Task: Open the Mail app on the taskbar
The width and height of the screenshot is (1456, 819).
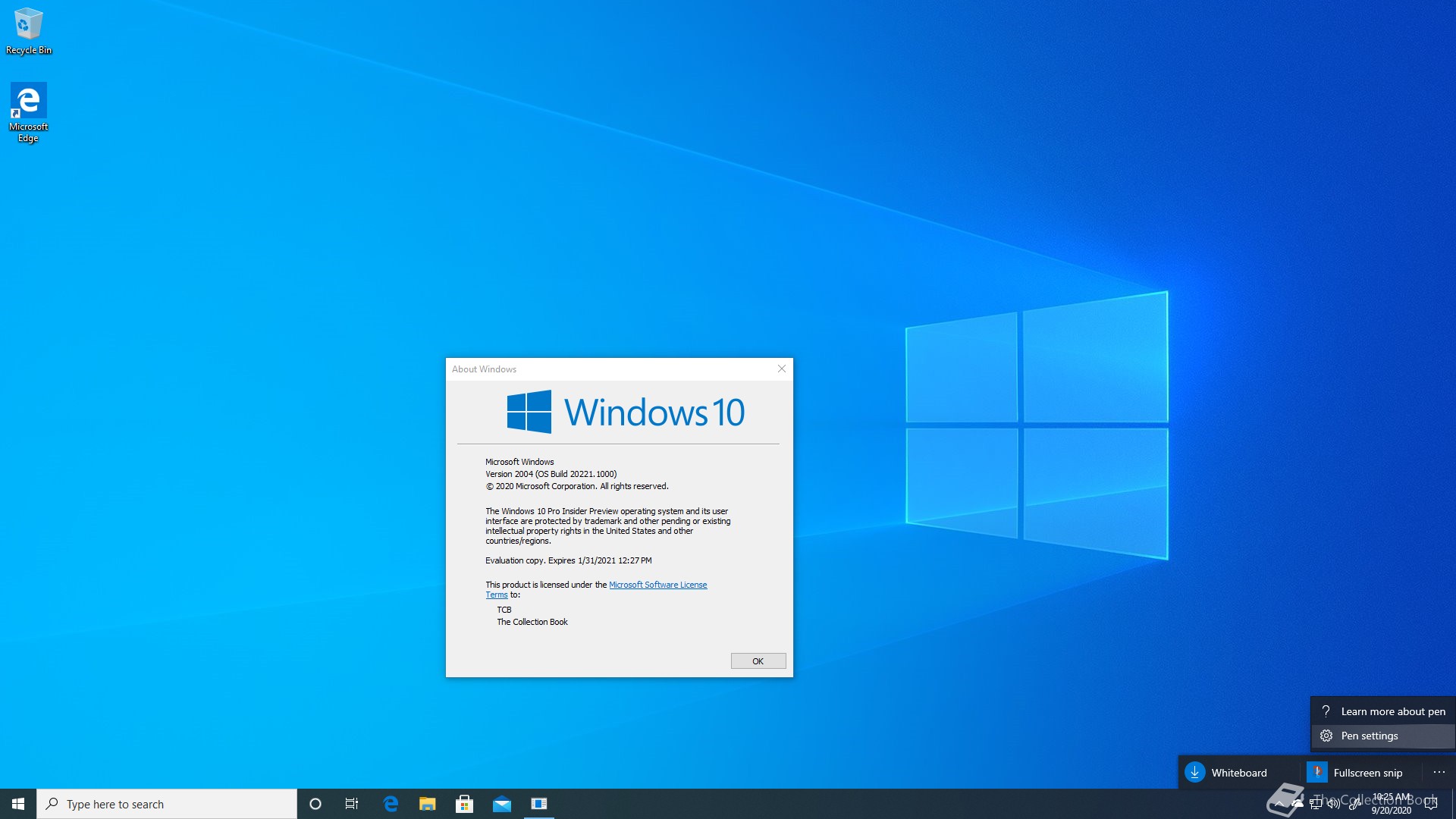Action: point(502,804)
